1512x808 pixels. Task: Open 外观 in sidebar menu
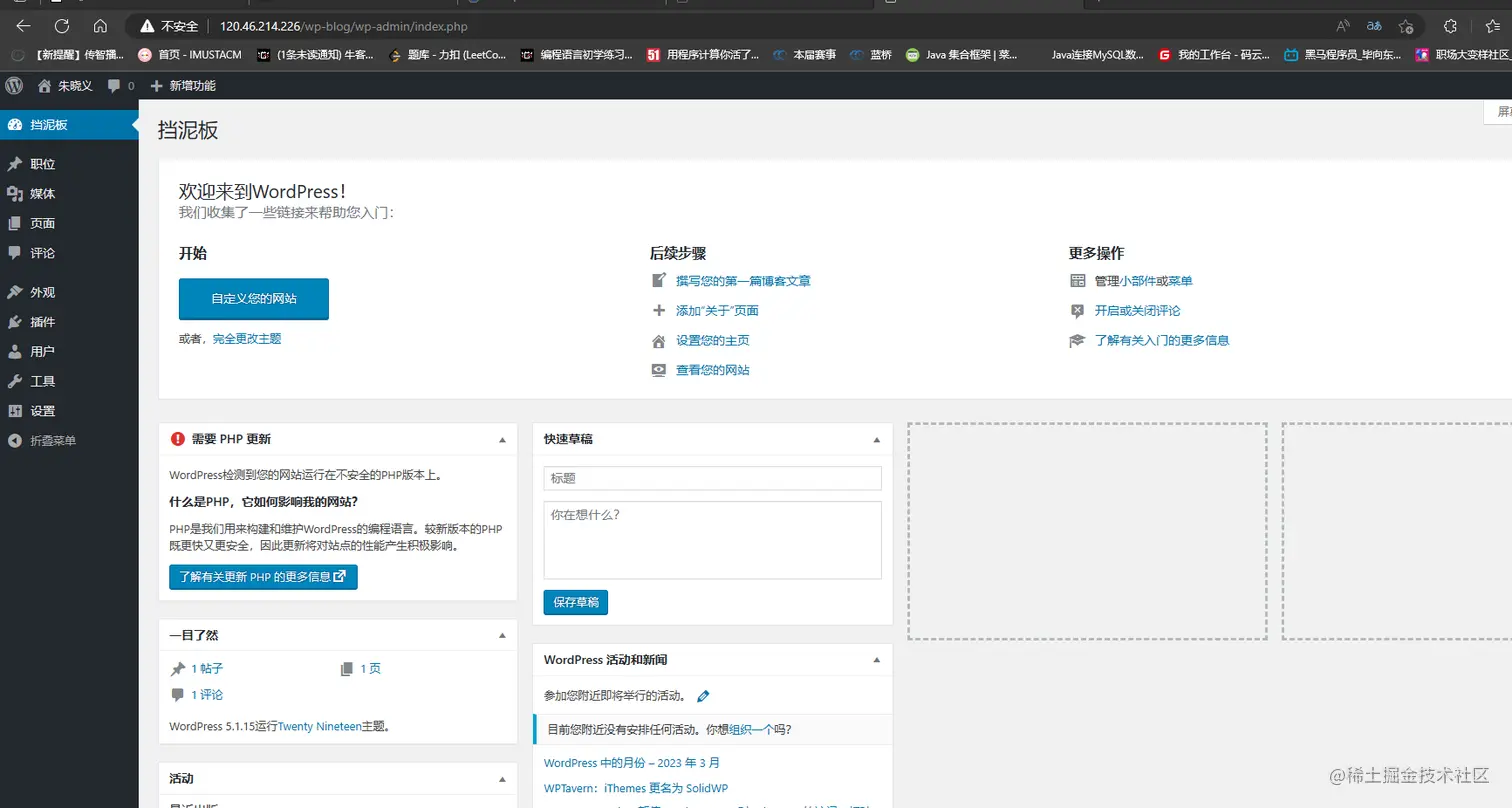pyautogui.click(x=69, y=293)
